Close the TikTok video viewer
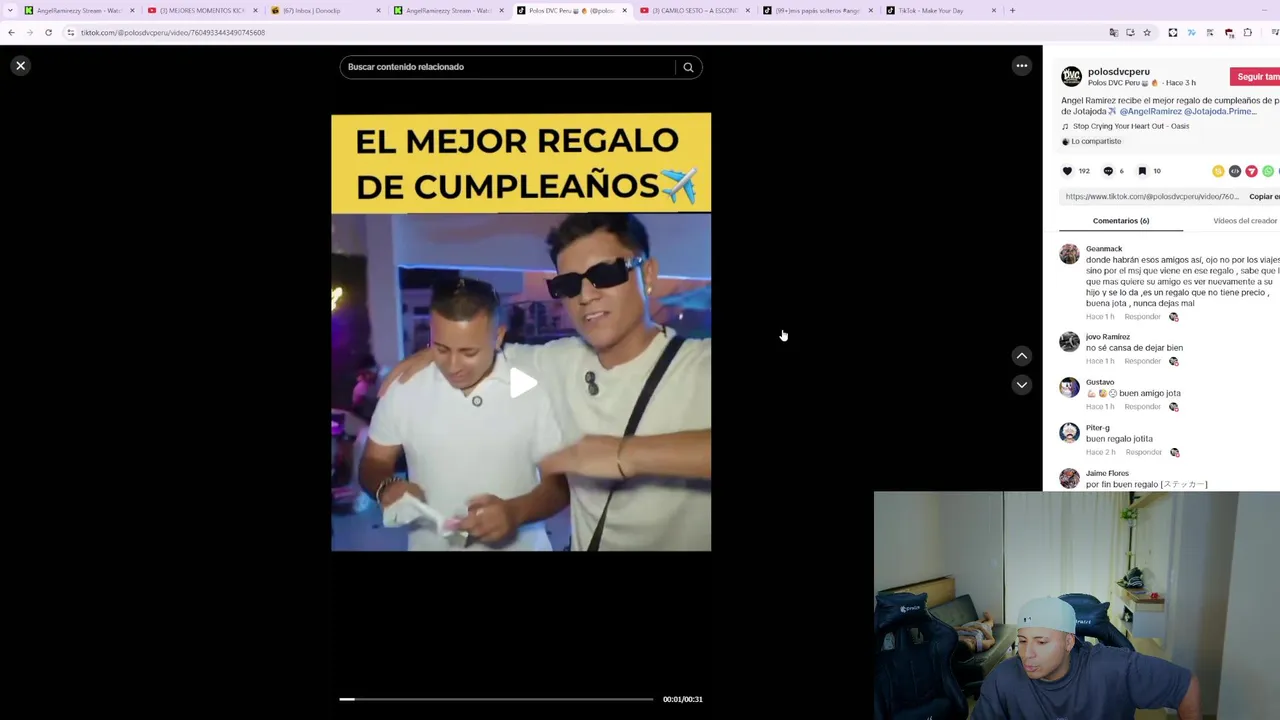The image size is (1280, 720). point(20,66)
